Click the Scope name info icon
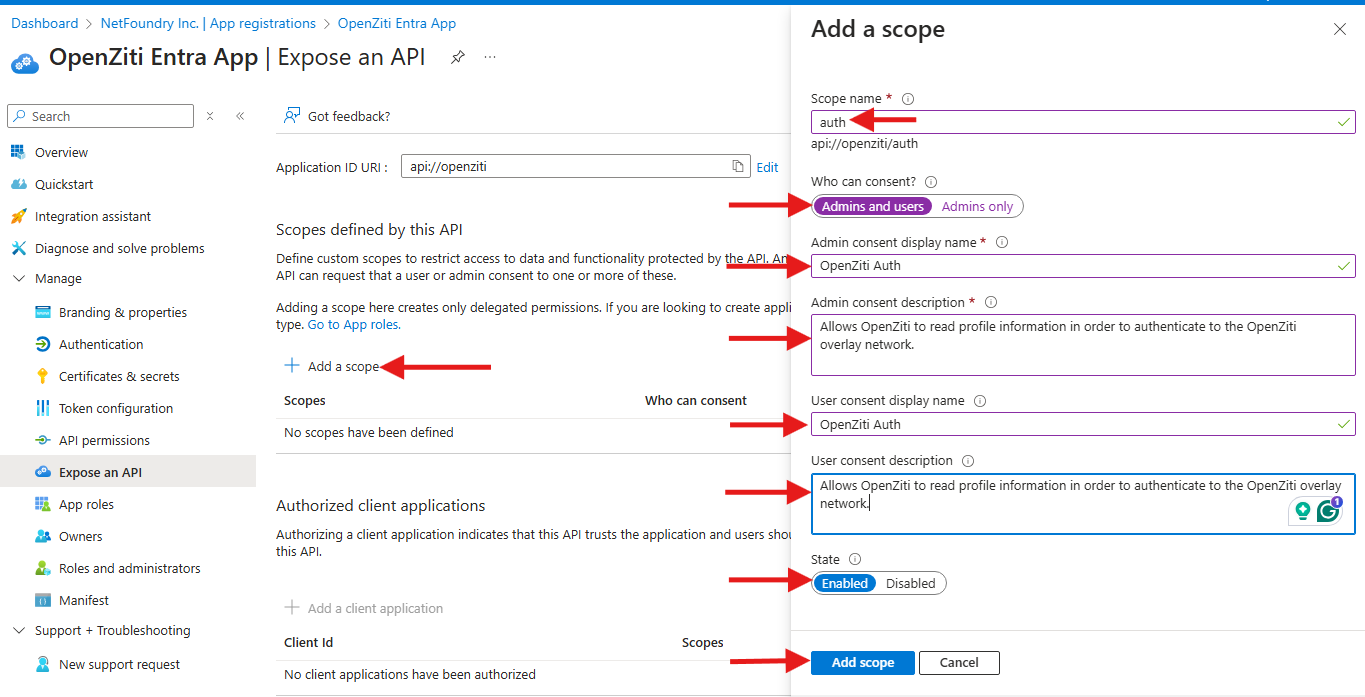1365x697 pixels. tap(908, 99)
